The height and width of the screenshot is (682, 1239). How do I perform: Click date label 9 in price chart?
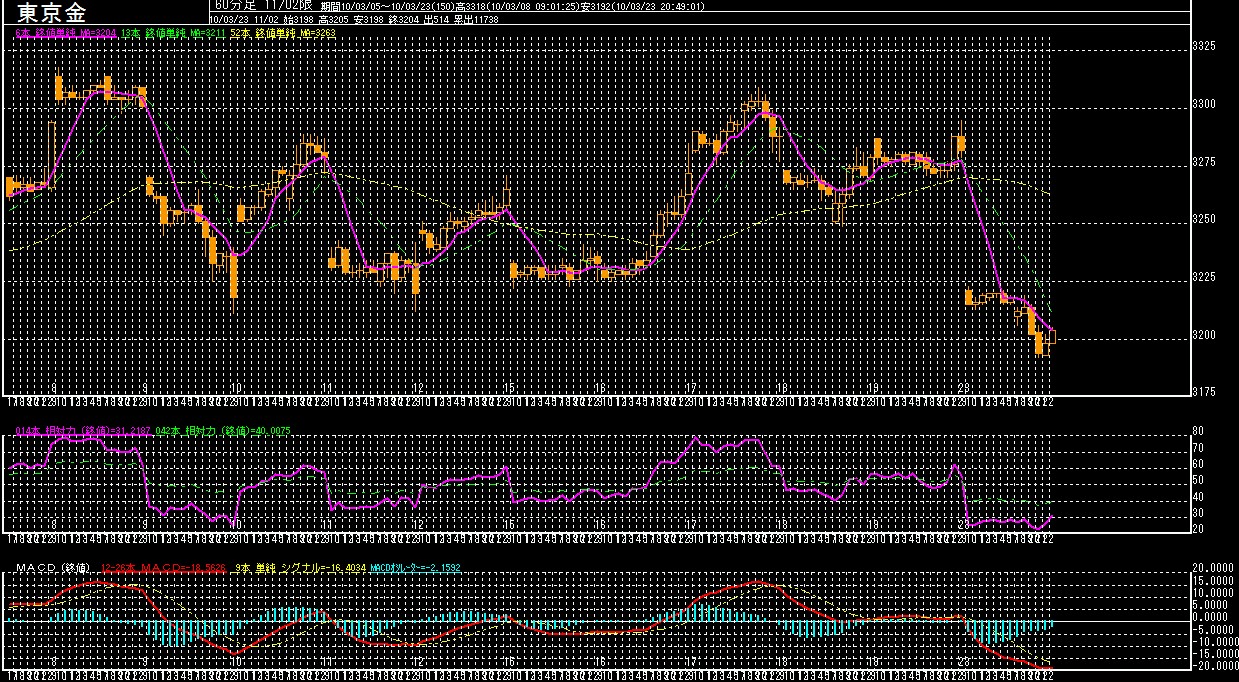click(144, 387)
